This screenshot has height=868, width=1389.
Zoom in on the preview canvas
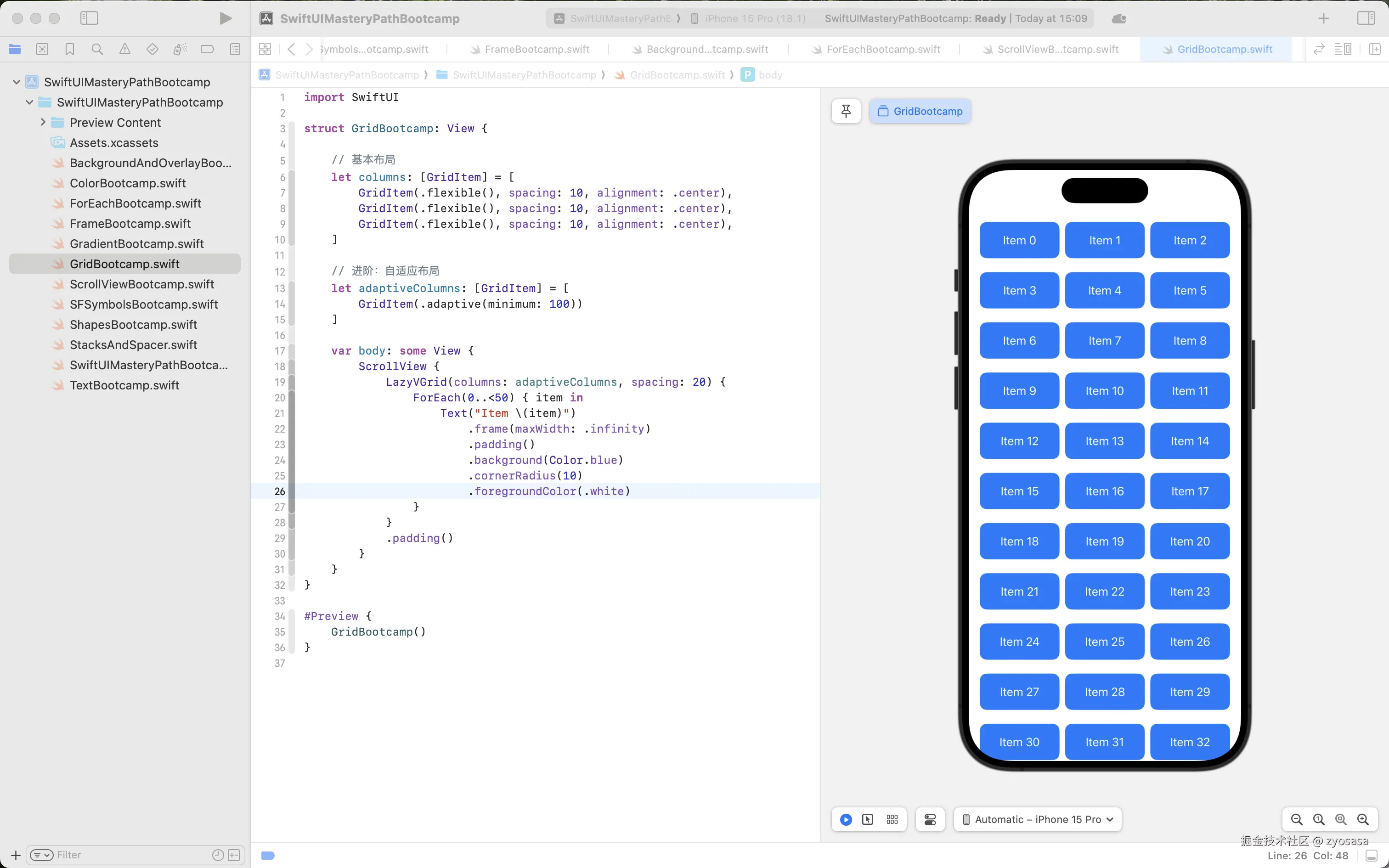pyautogui.click(x=1363, y=819)
